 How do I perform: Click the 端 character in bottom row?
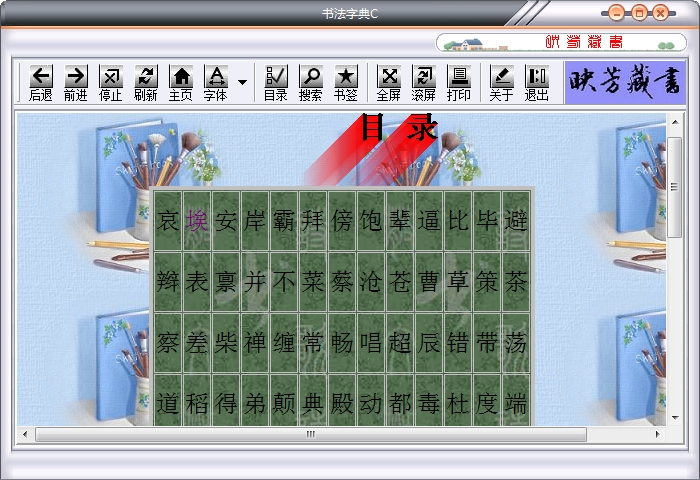pos(516,404)
